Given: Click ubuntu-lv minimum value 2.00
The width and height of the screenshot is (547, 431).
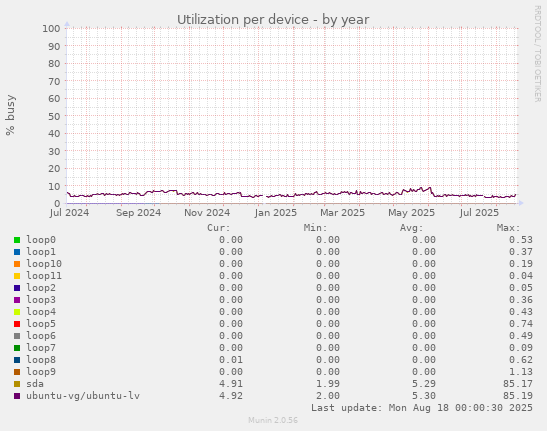Looking at the screenshot, I should click(328, 395).
